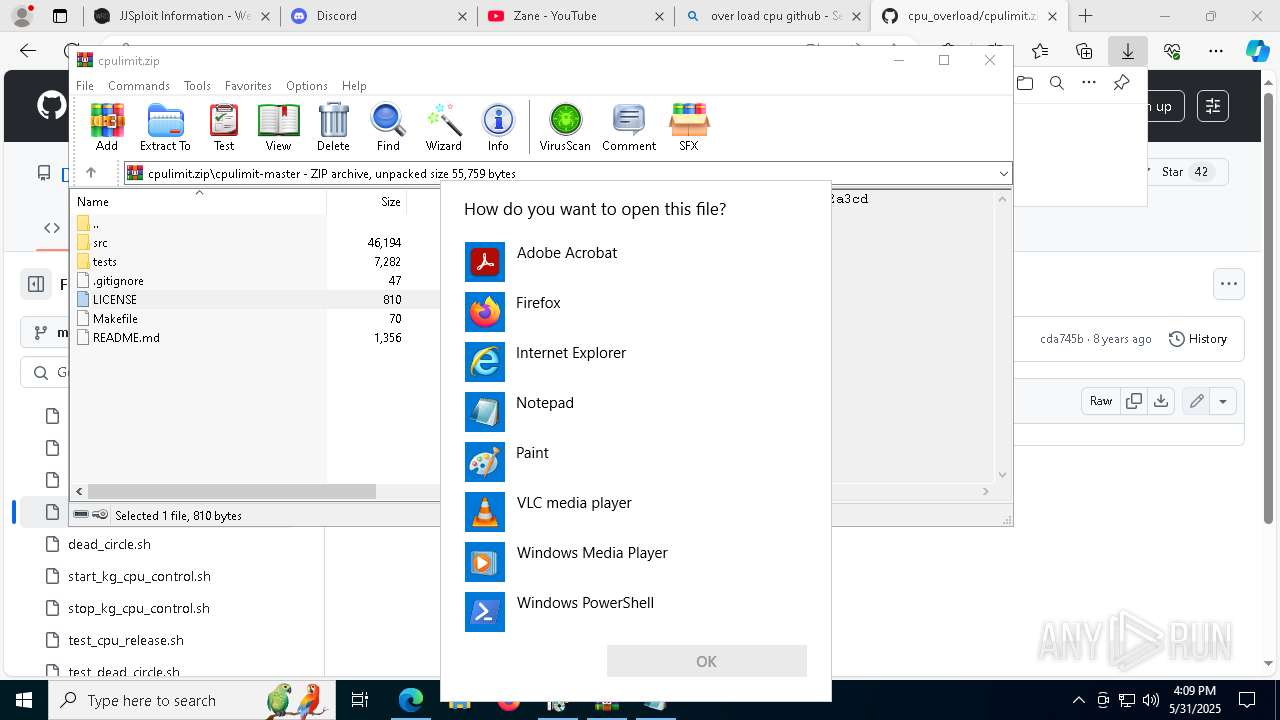Open the View tool in WinRAR

pos(278,127)
